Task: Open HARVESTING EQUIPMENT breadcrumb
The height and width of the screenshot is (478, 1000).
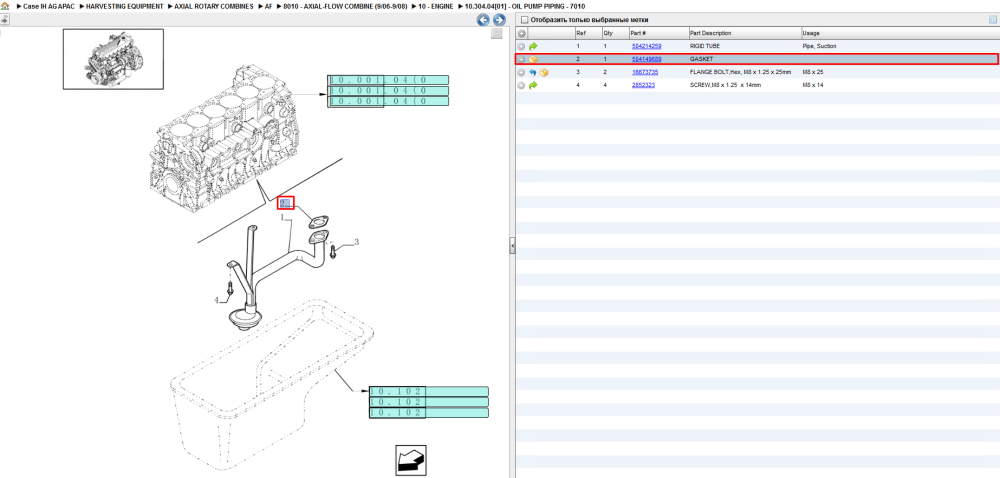Action: point(124,6)
